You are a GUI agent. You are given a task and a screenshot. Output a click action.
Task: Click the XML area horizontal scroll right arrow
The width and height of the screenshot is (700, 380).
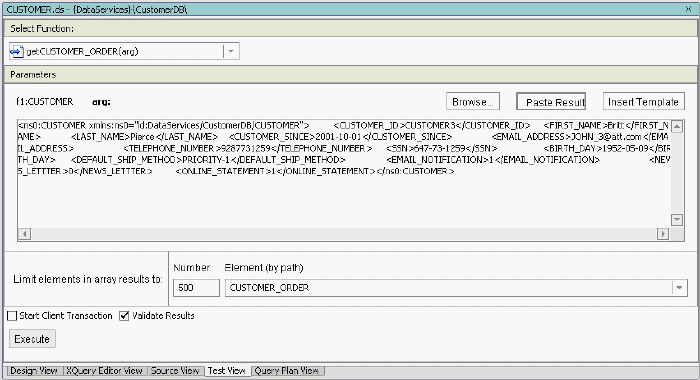click(x=662, y=234)
